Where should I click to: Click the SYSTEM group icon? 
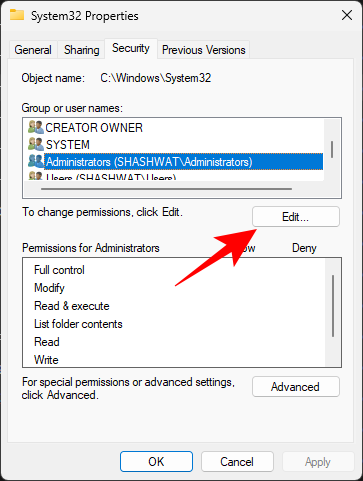pos(36,144)
